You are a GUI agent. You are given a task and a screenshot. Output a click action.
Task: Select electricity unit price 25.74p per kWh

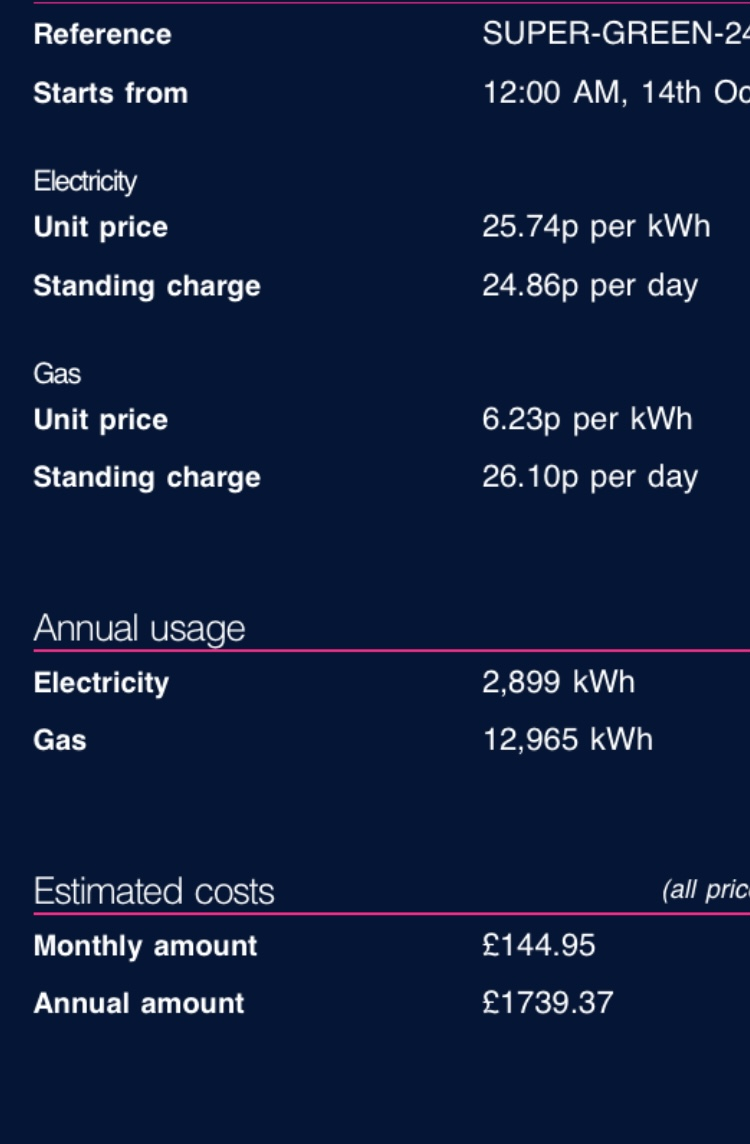(596, 226)
